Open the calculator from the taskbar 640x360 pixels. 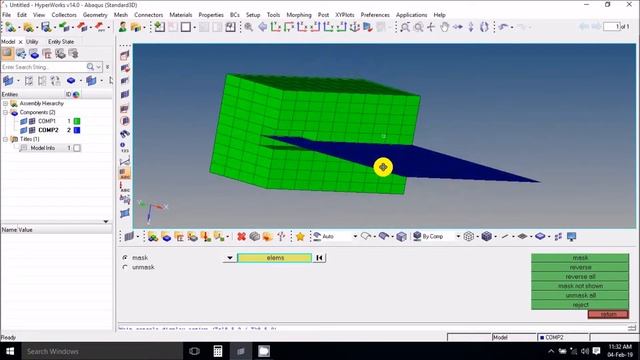pyautogui.click(x=218, y=351)
